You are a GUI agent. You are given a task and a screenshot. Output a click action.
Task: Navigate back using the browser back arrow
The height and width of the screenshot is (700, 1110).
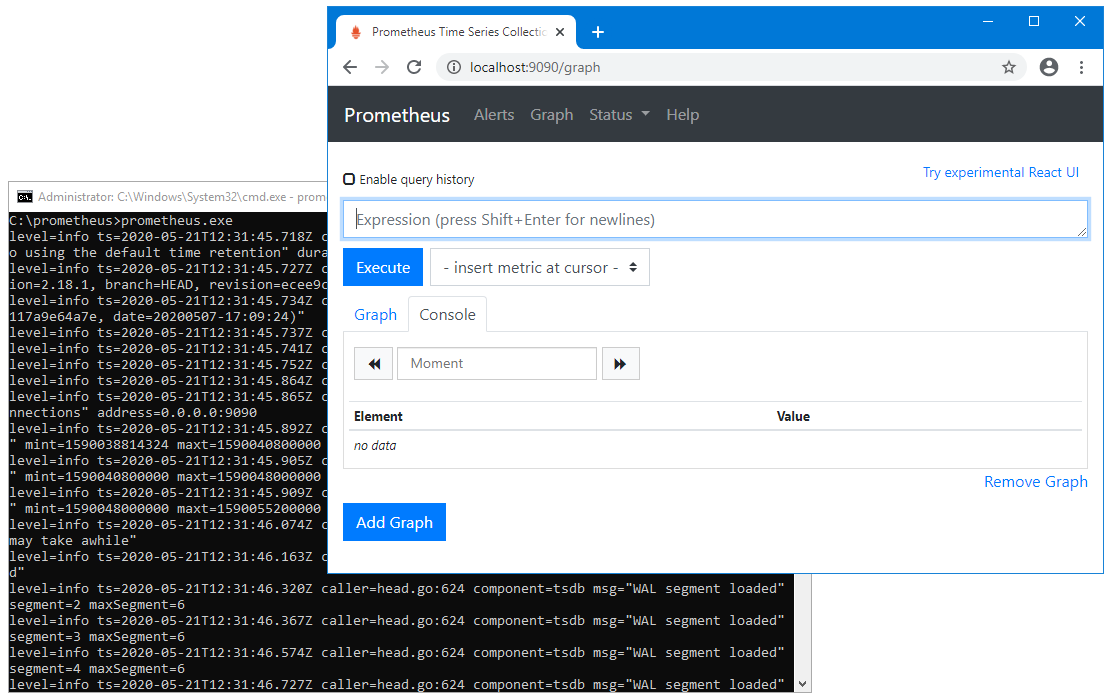tap(349, 67)
